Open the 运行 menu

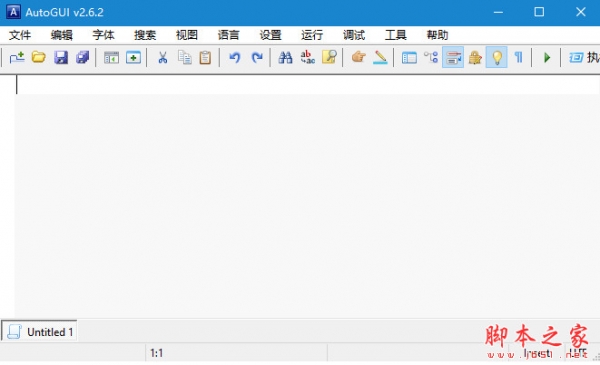point(312,35)
